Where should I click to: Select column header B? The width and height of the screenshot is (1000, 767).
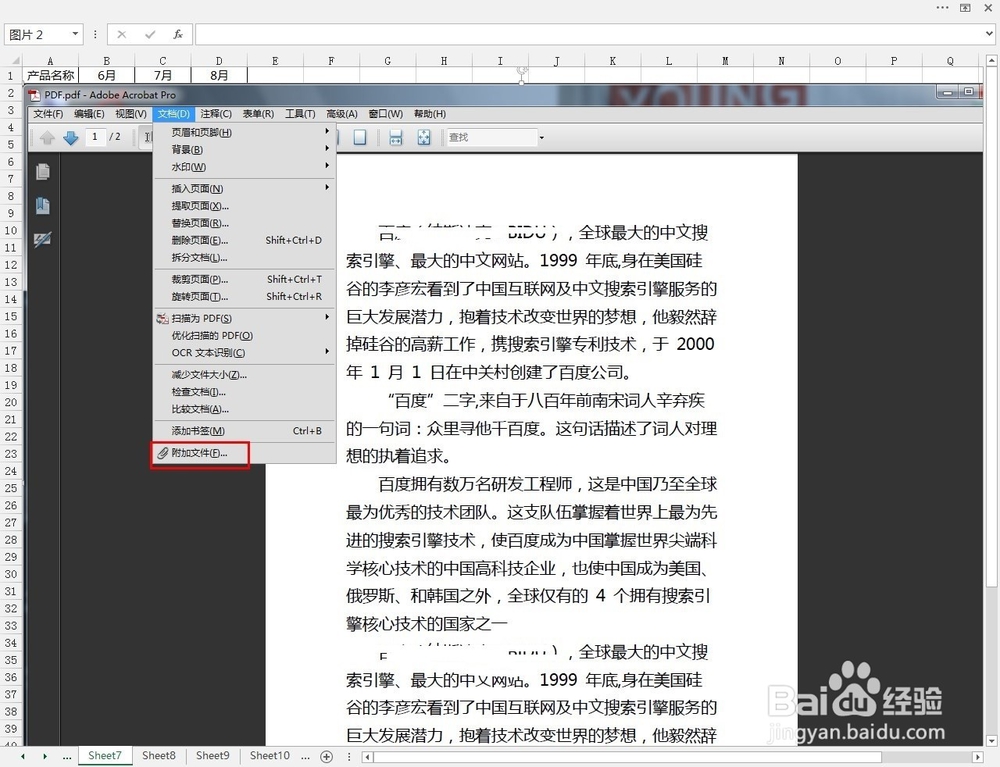107,61
